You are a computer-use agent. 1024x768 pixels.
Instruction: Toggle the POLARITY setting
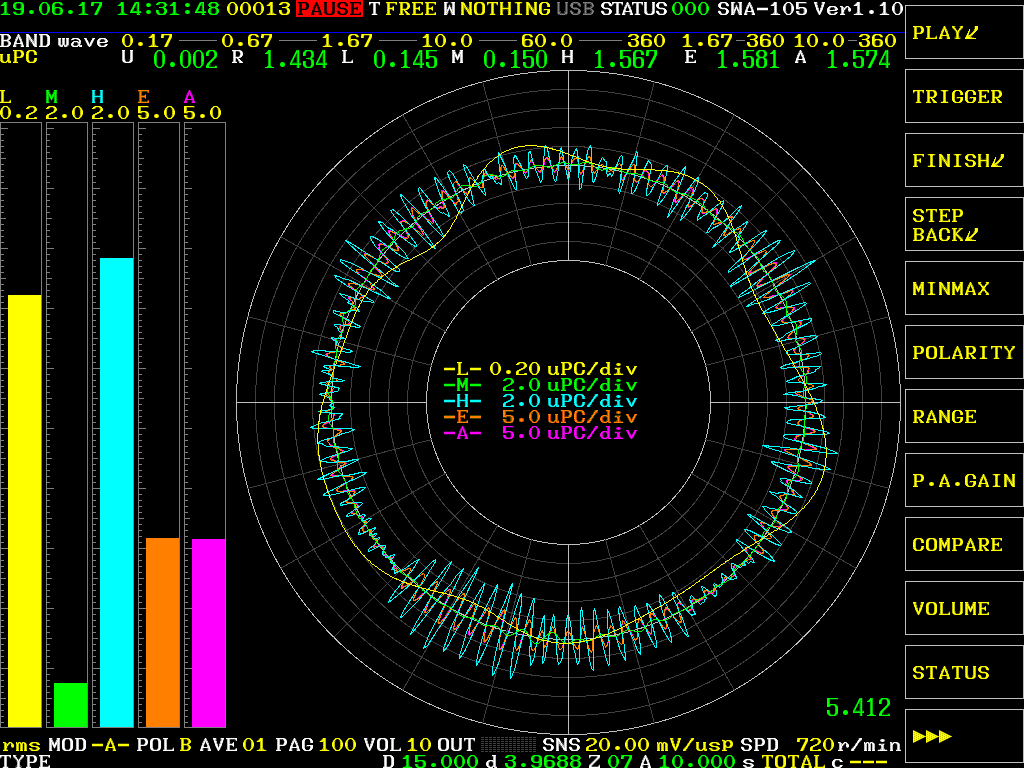click(964, 353)
